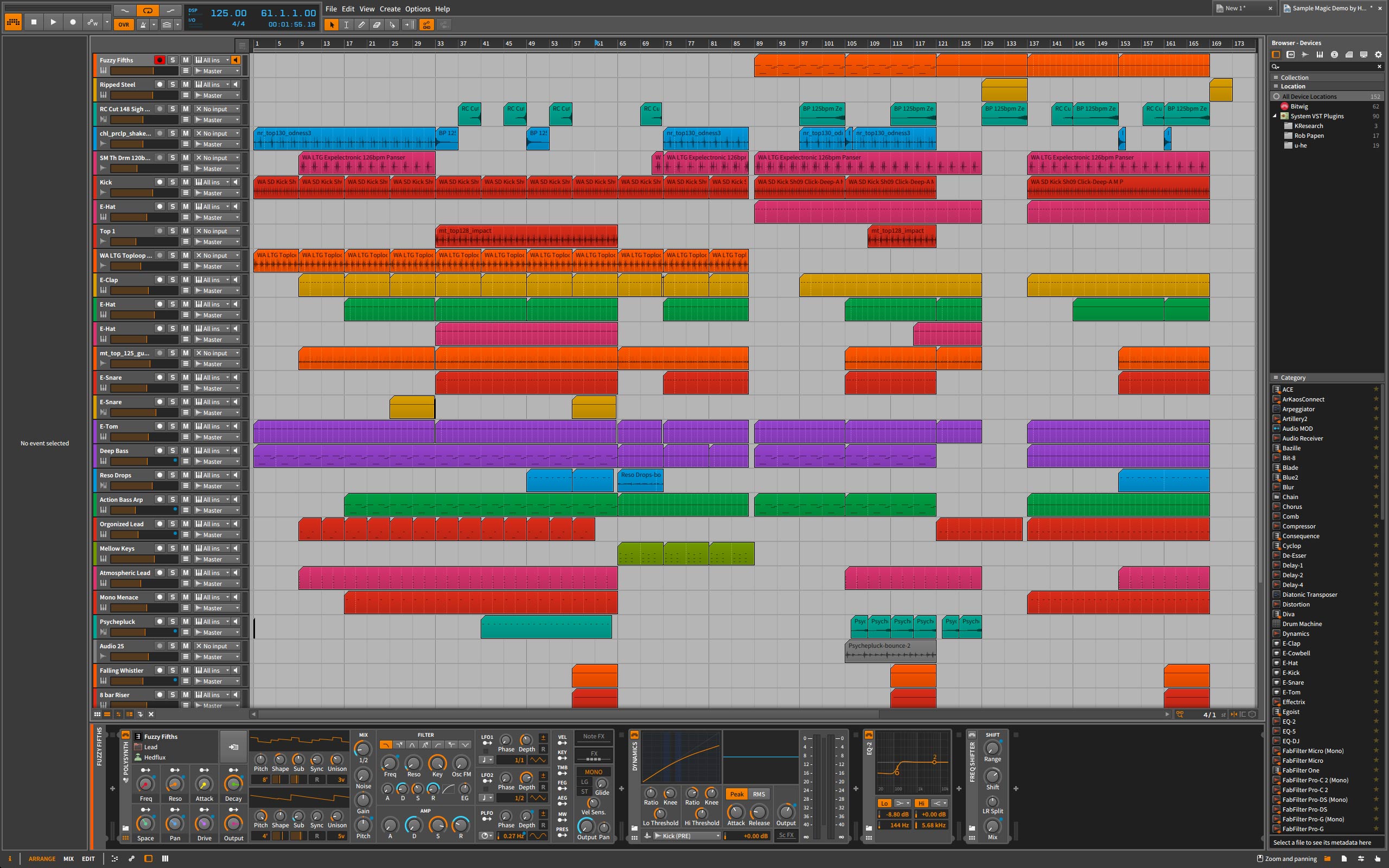Open metronome settings dropdown arrow
1389x868 pixels.
tap(153, 25)
